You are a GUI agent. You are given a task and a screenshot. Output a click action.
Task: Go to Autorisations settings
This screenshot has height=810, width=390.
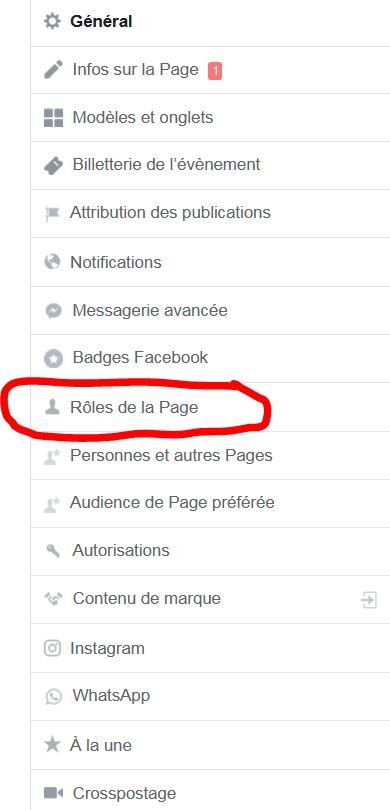point(210,551)
